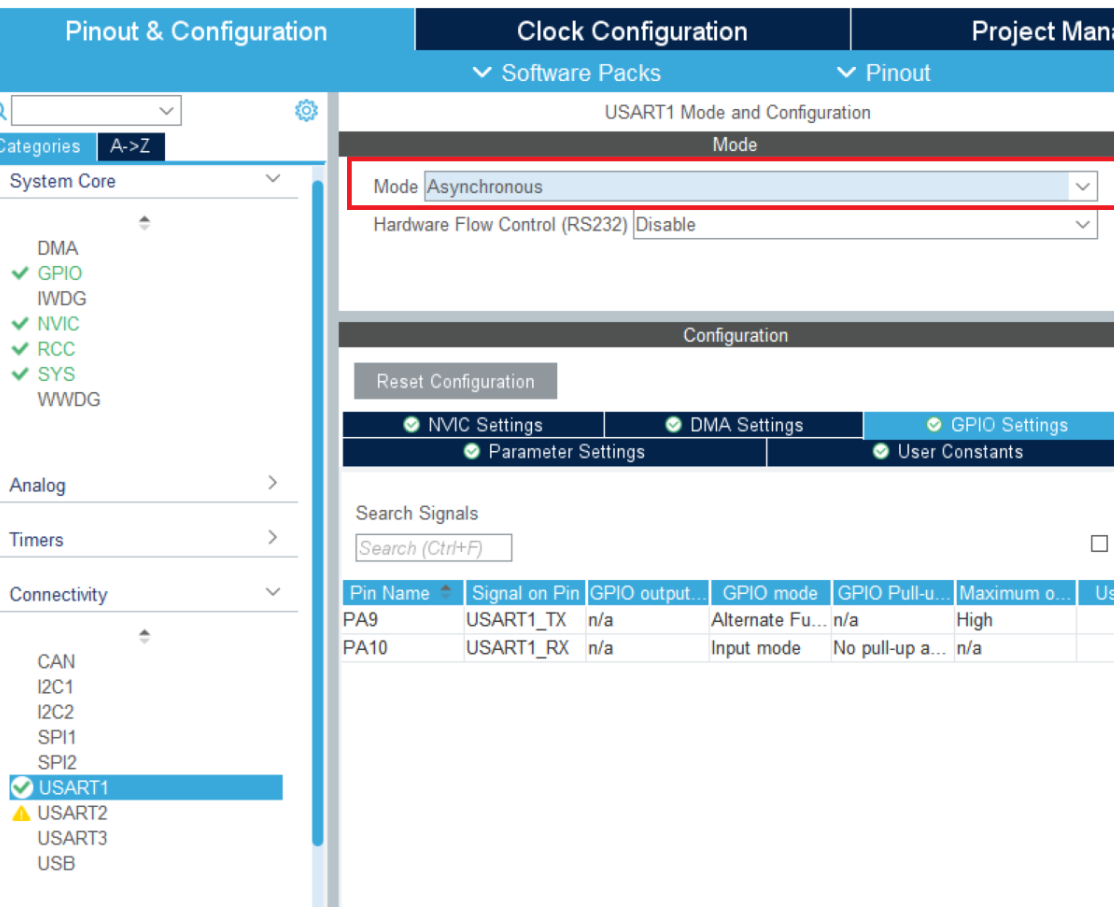Image resolution: width=1114 pixels, height=907 pixels.
Task: Select the PA10 pin row
Action: click(728, 648)
